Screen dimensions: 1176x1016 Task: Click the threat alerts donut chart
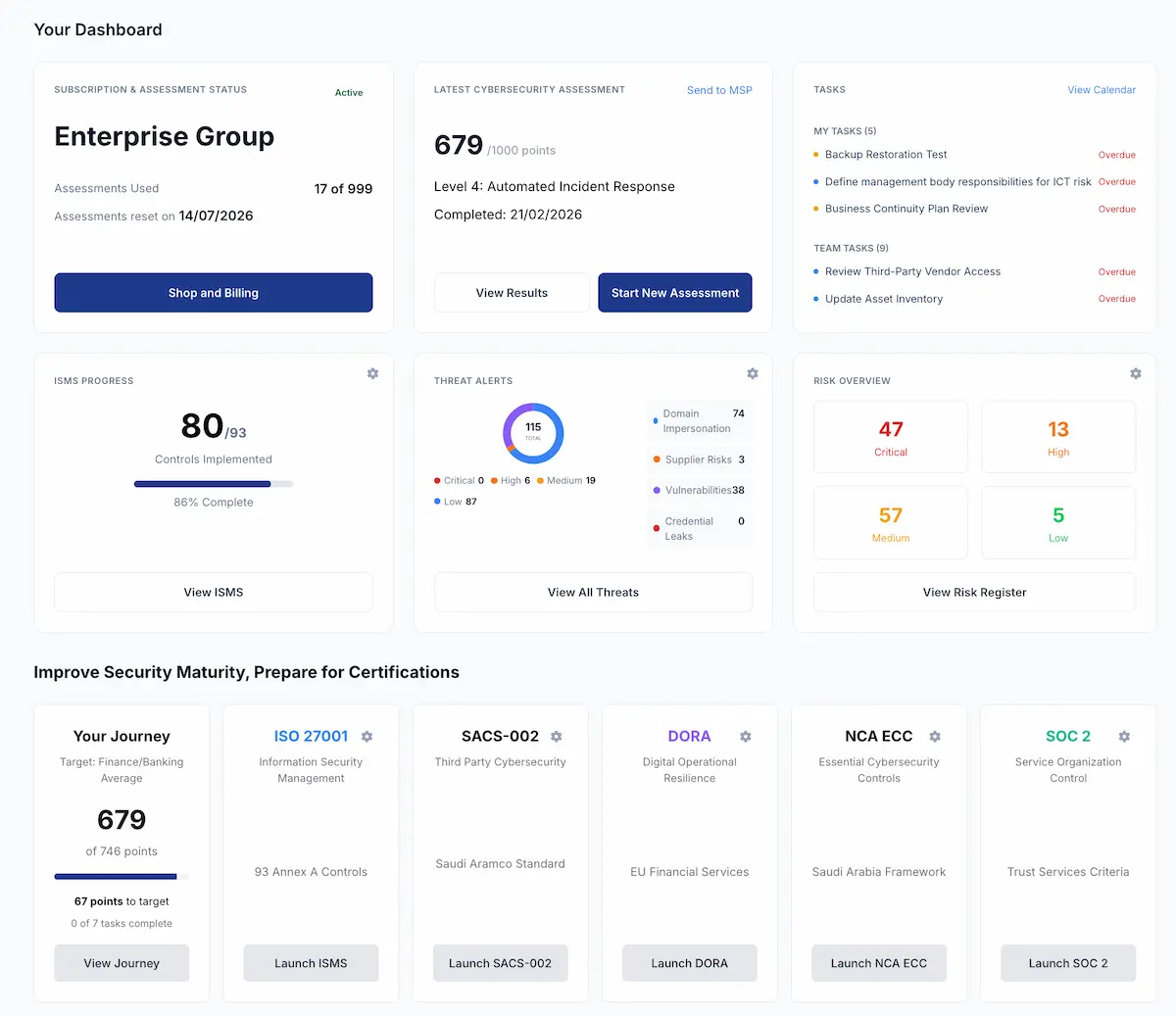pos(533,433)
